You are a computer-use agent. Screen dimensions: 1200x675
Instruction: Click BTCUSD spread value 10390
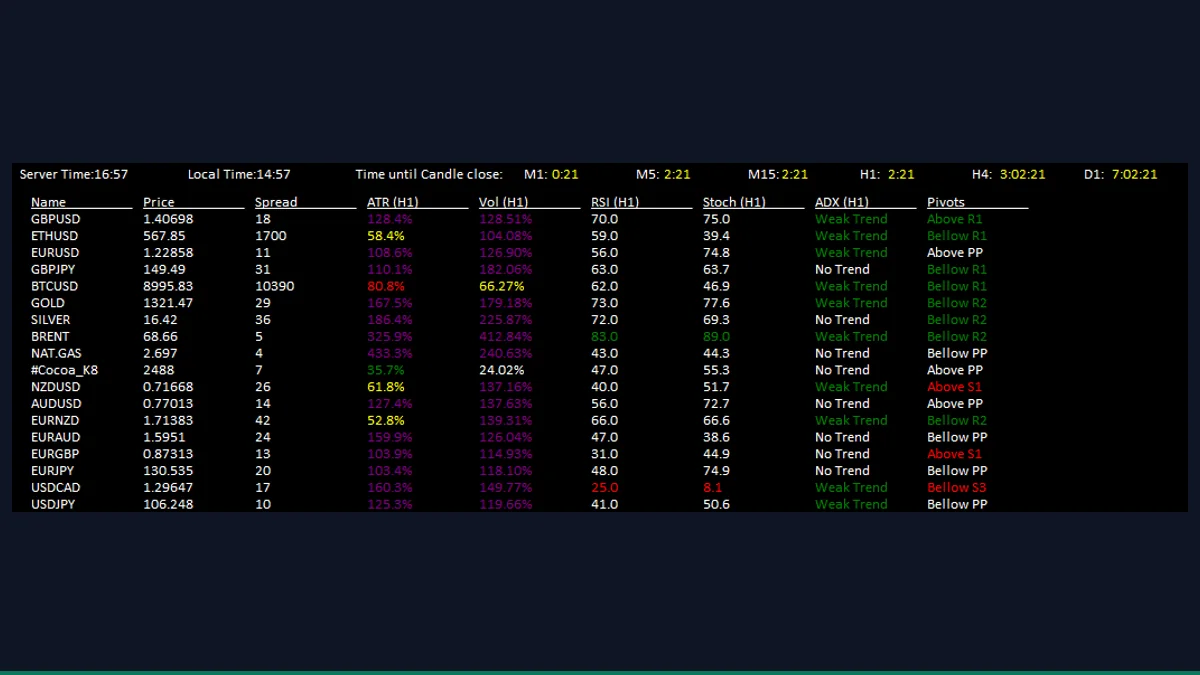(x=275, y=286)
